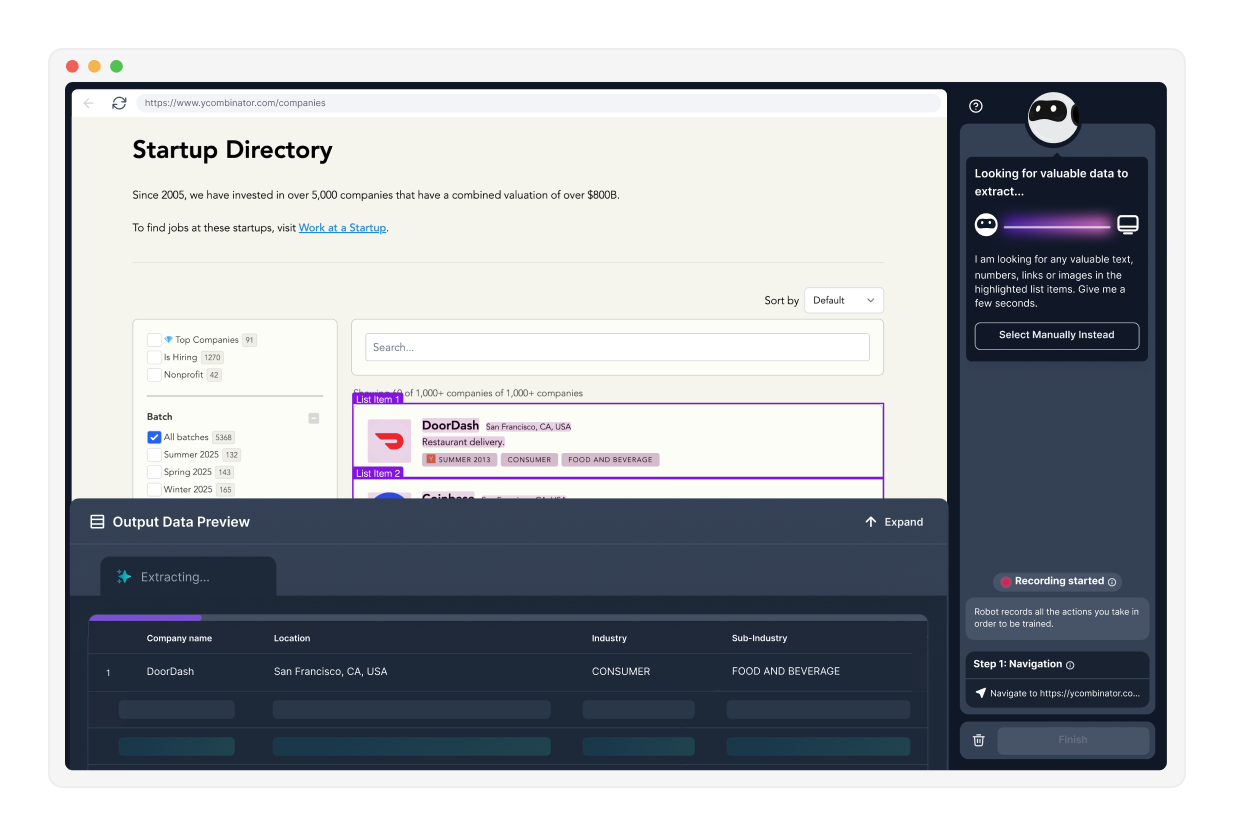Click the DoorDash company name

(x=450, y=425)
